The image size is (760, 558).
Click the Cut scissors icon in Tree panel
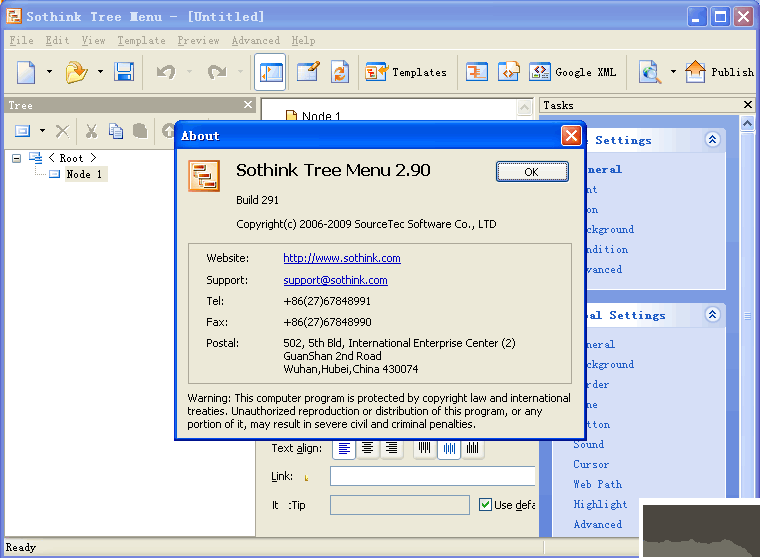coord(91,131)
